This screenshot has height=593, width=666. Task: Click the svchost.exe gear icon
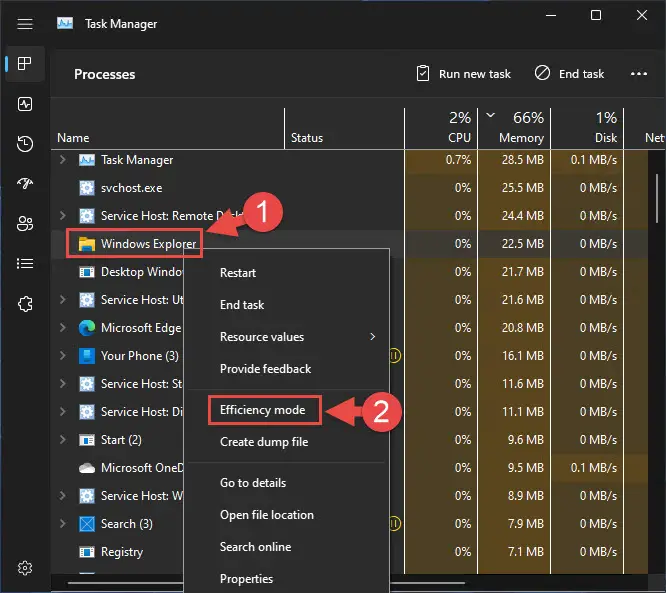(x=87, y=188)
